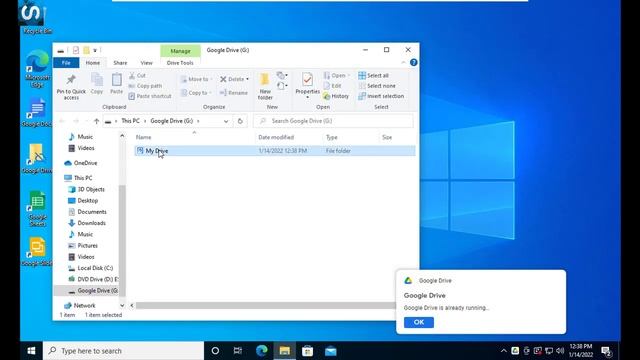Viewport: 640px width, 360px height.
Task: Open the Move to dropdown
Action: (196, 79)
